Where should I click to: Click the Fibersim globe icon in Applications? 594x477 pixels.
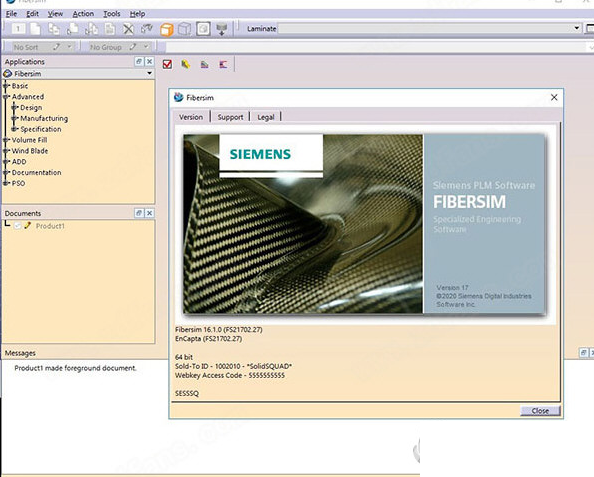coord(8,74)
